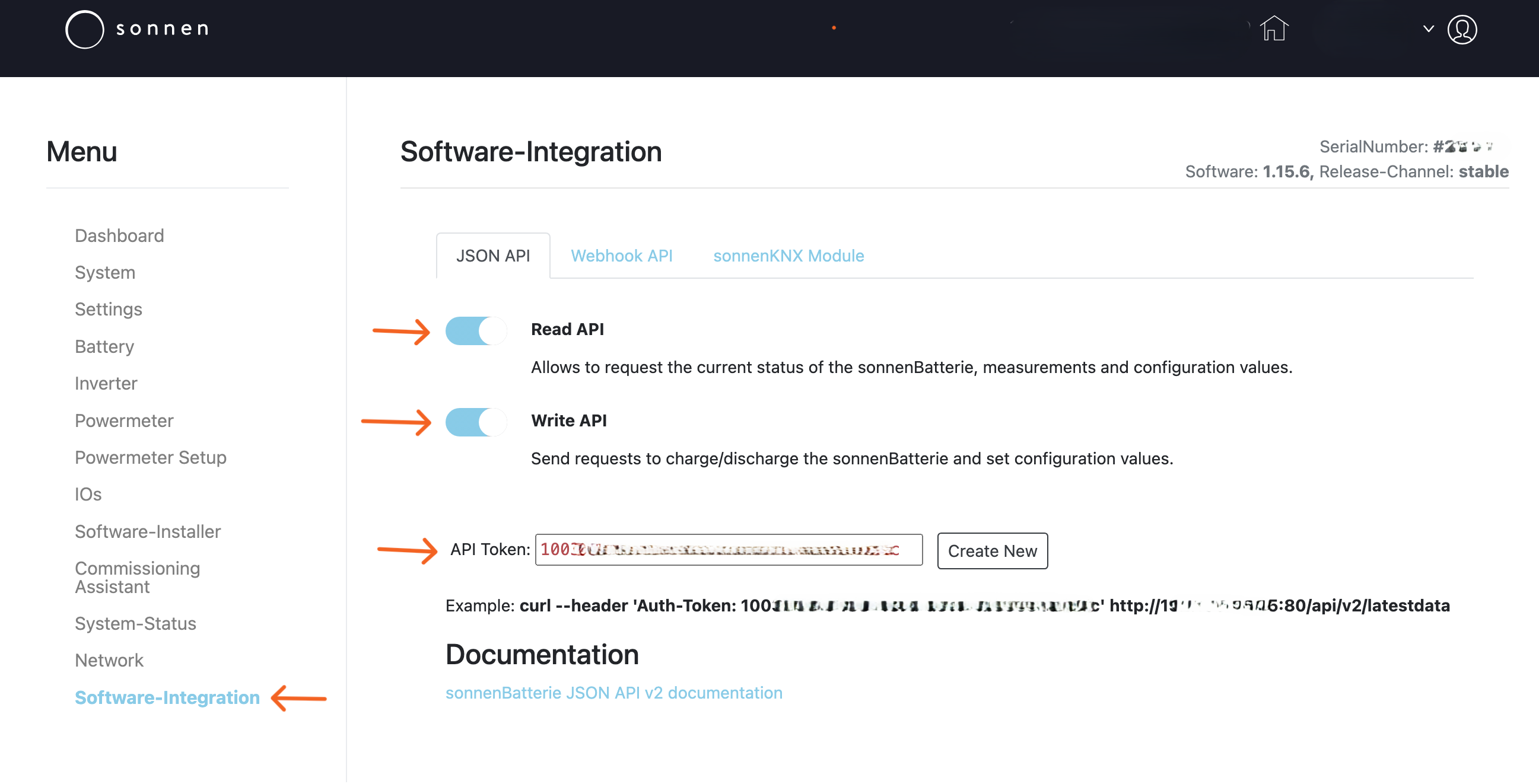Navigate to Dashboard in the menu

coord(119,235)
